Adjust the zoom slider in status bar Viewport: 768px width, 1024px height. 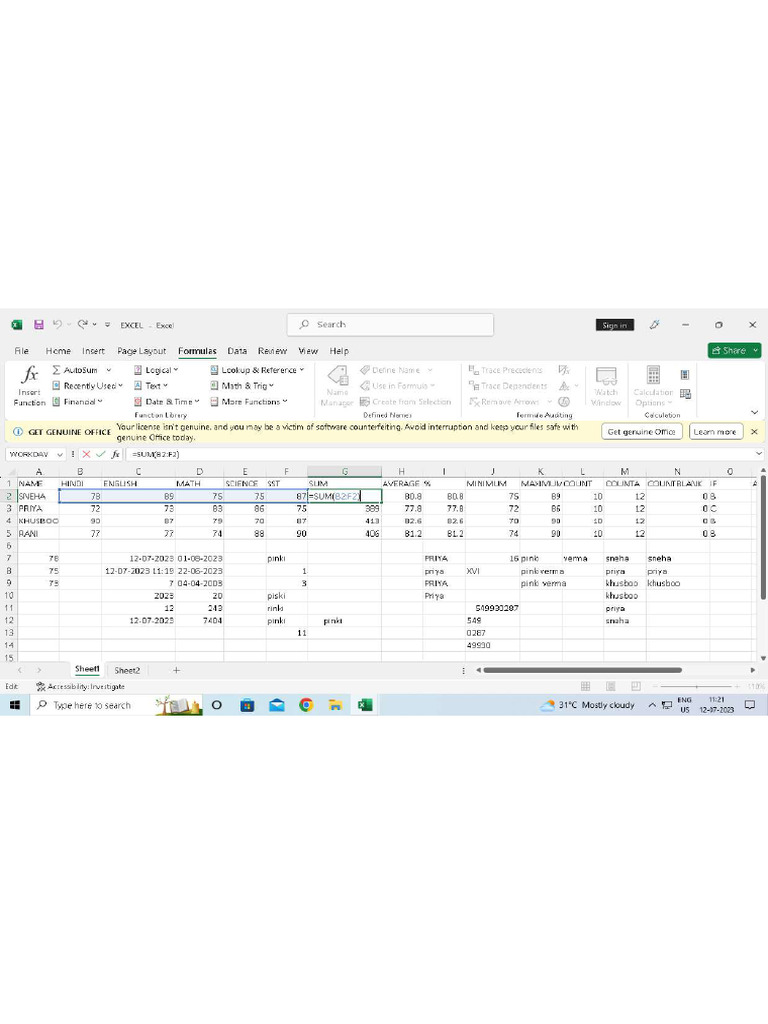[x=696, y=686]
